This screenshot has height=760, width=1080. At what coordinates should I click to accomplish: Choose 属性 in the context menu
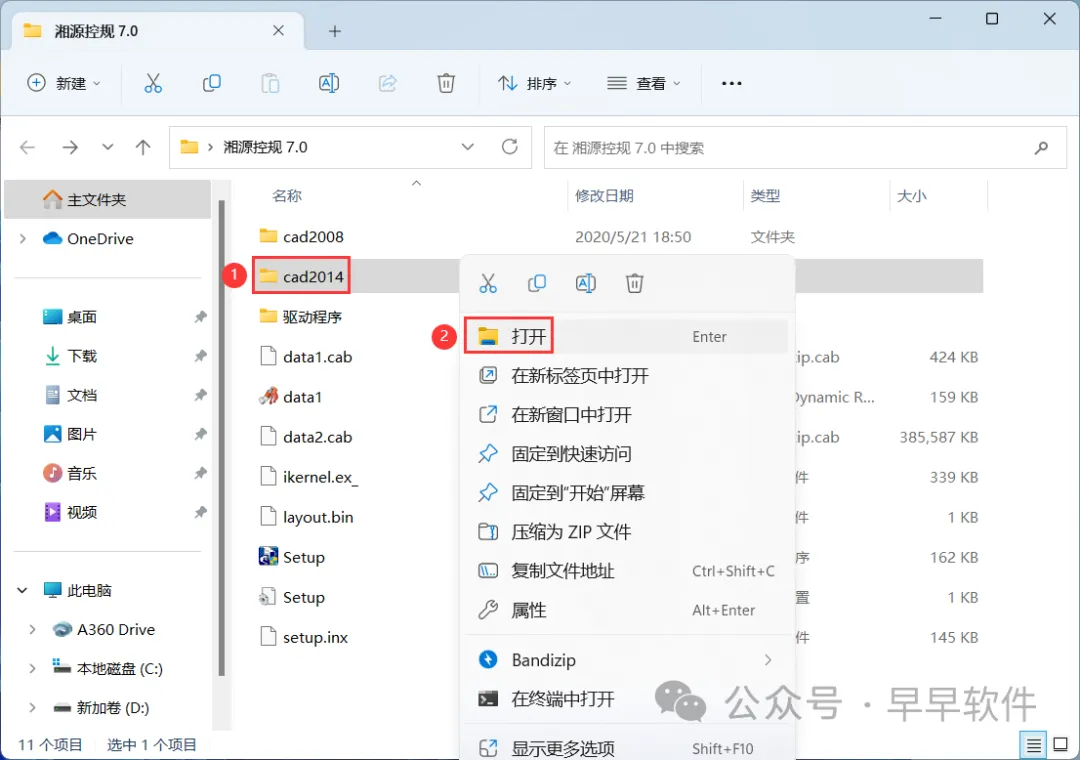coord(627,610)
